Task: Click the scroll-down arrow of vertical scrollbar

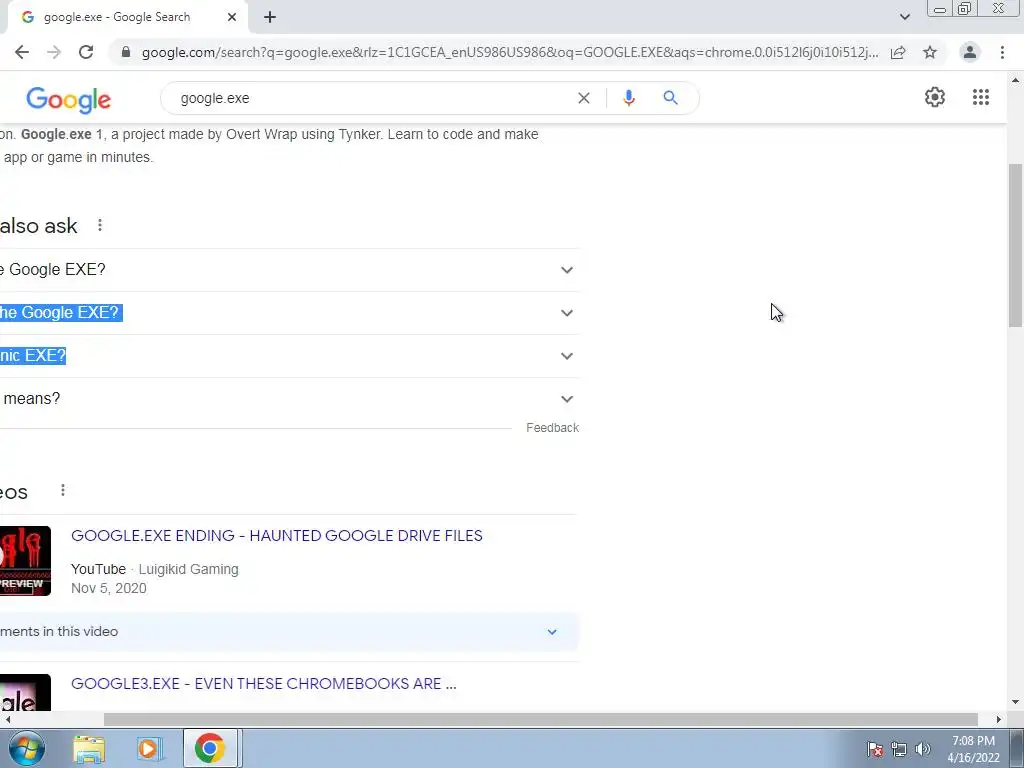Action: [x=1015, y=702]
